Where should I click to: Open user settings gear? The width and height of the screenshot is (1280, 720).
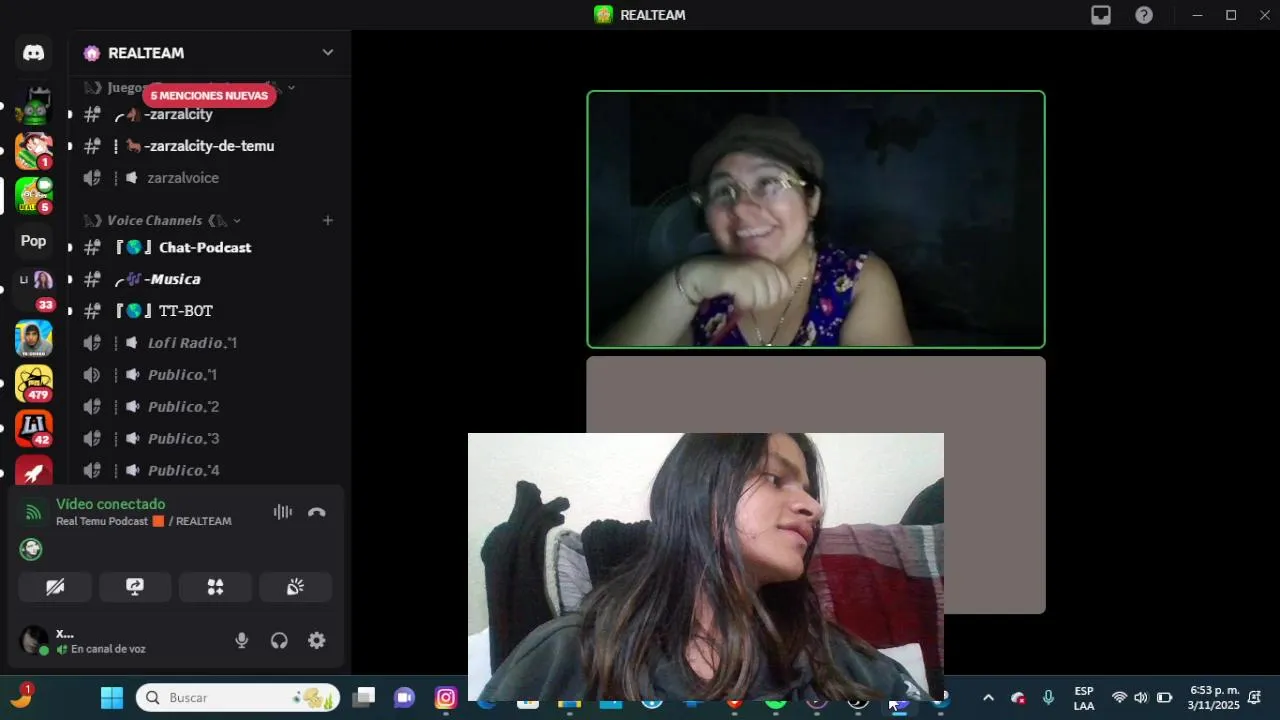317,641
